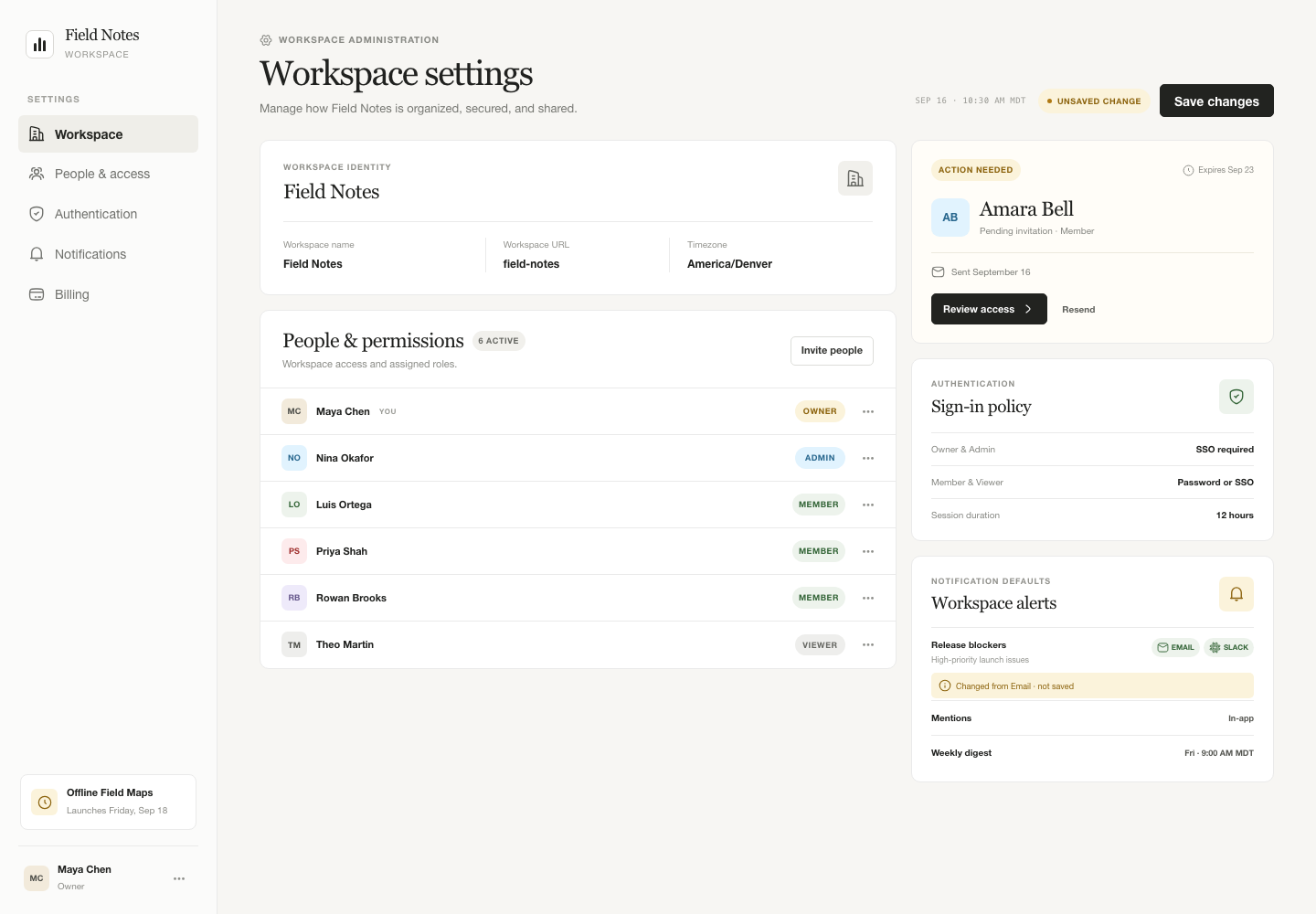Toggle the Slack channel for Release blockers

pos(1228,647)
